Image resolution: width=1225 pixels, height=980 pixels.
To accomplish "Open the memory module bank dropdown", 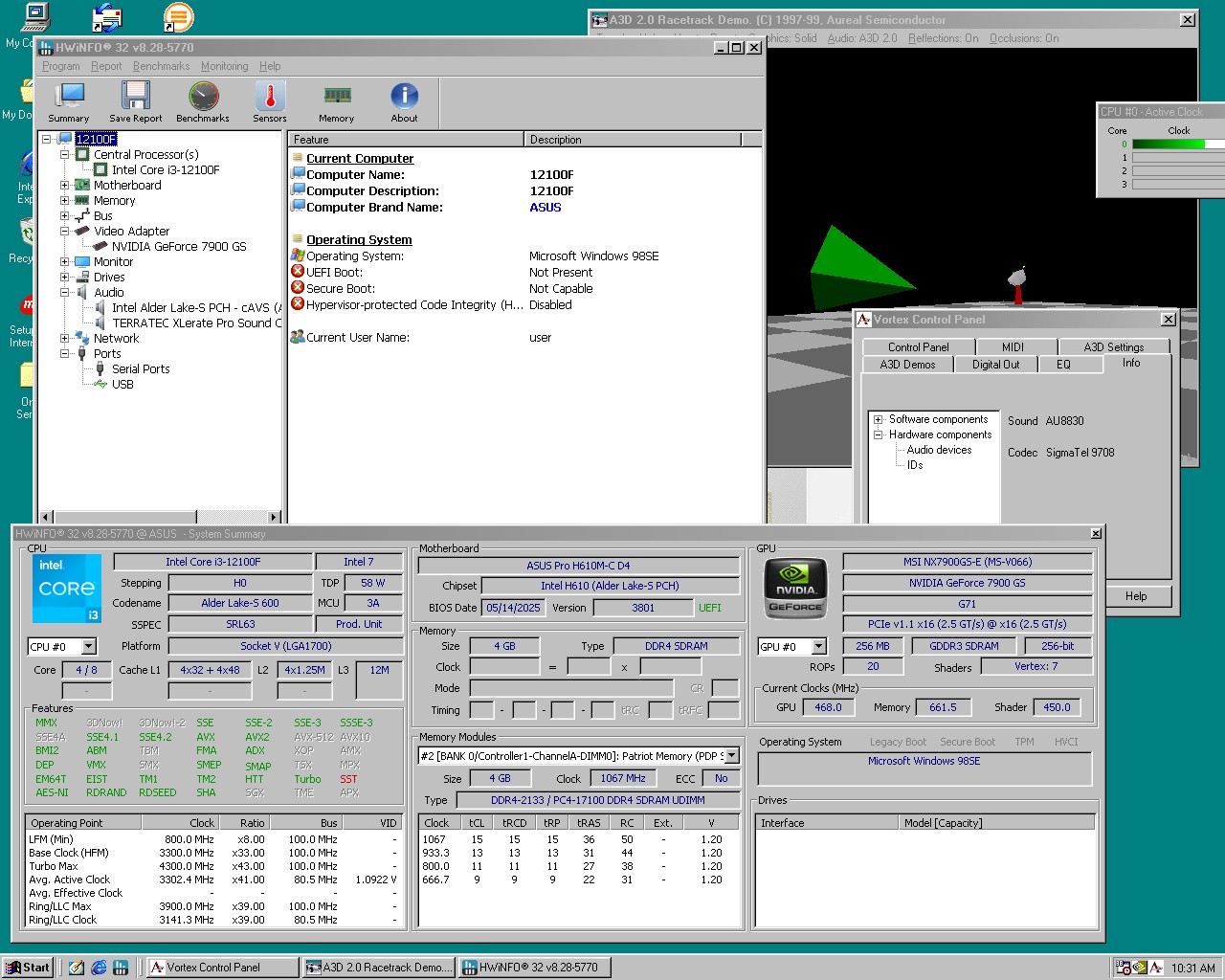I will [x=732, y=756].
